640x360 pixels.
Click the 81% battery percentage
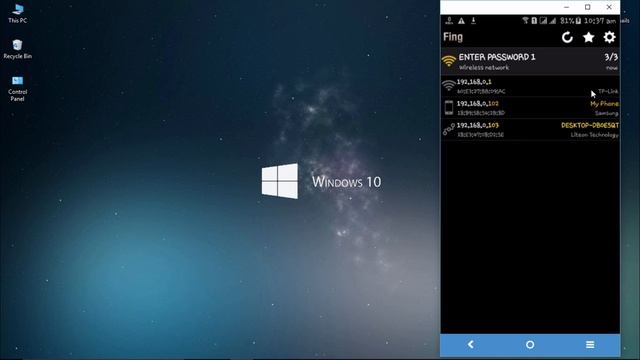[567, 21]
